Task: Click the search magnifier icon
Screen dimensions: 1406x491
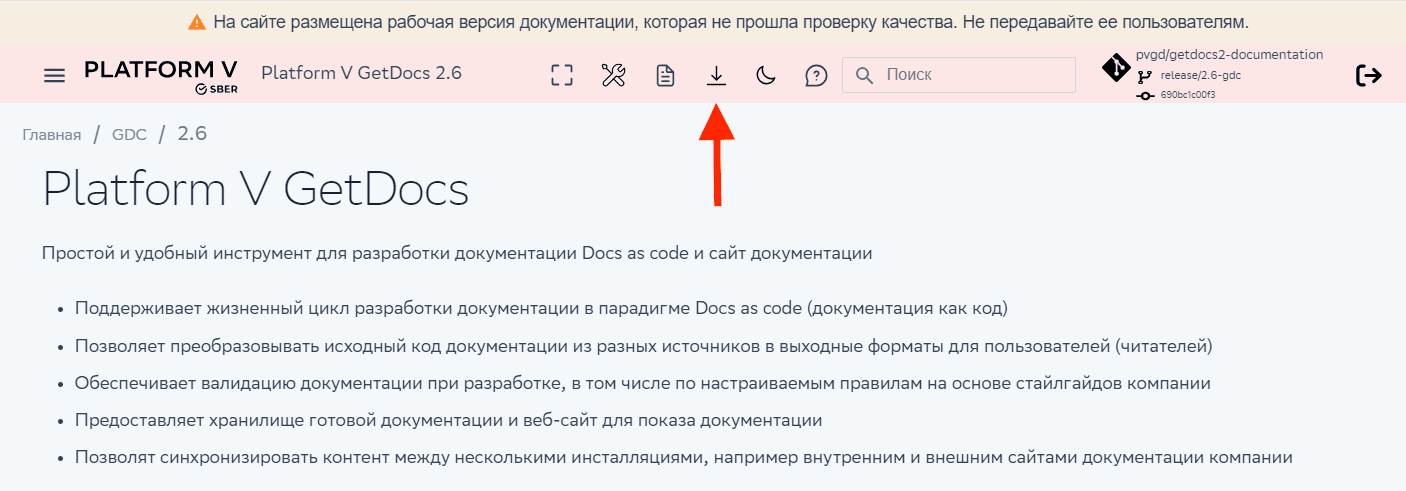Action: pos(865,75)
